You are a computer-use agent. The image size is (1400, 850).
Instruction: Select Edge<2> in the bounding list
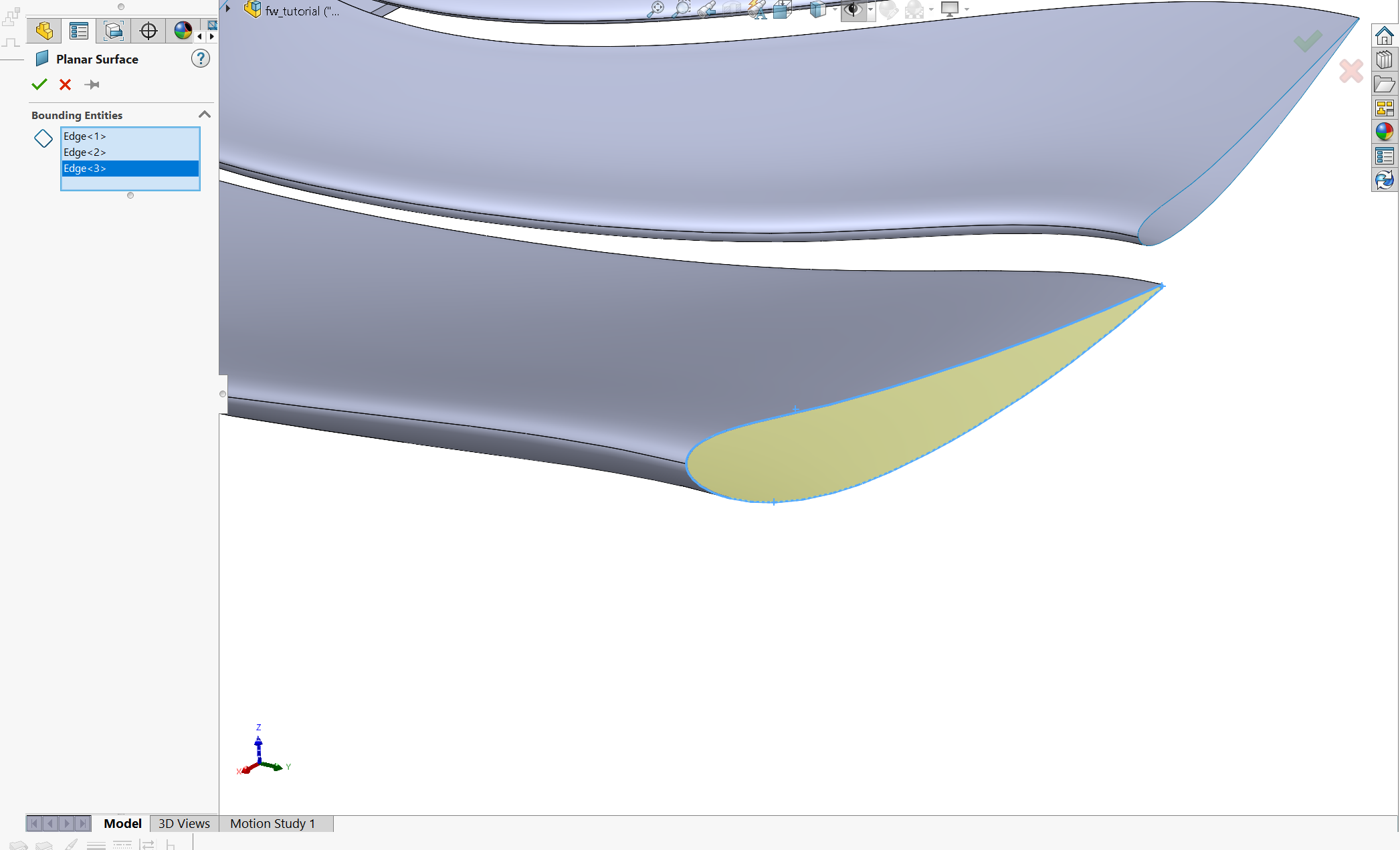[x=85, y=152]
